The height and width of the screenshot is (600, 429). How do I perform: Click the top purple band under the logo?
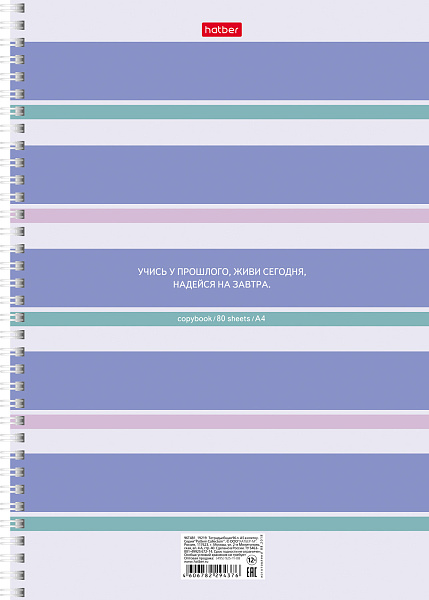(x=219, y=71)
